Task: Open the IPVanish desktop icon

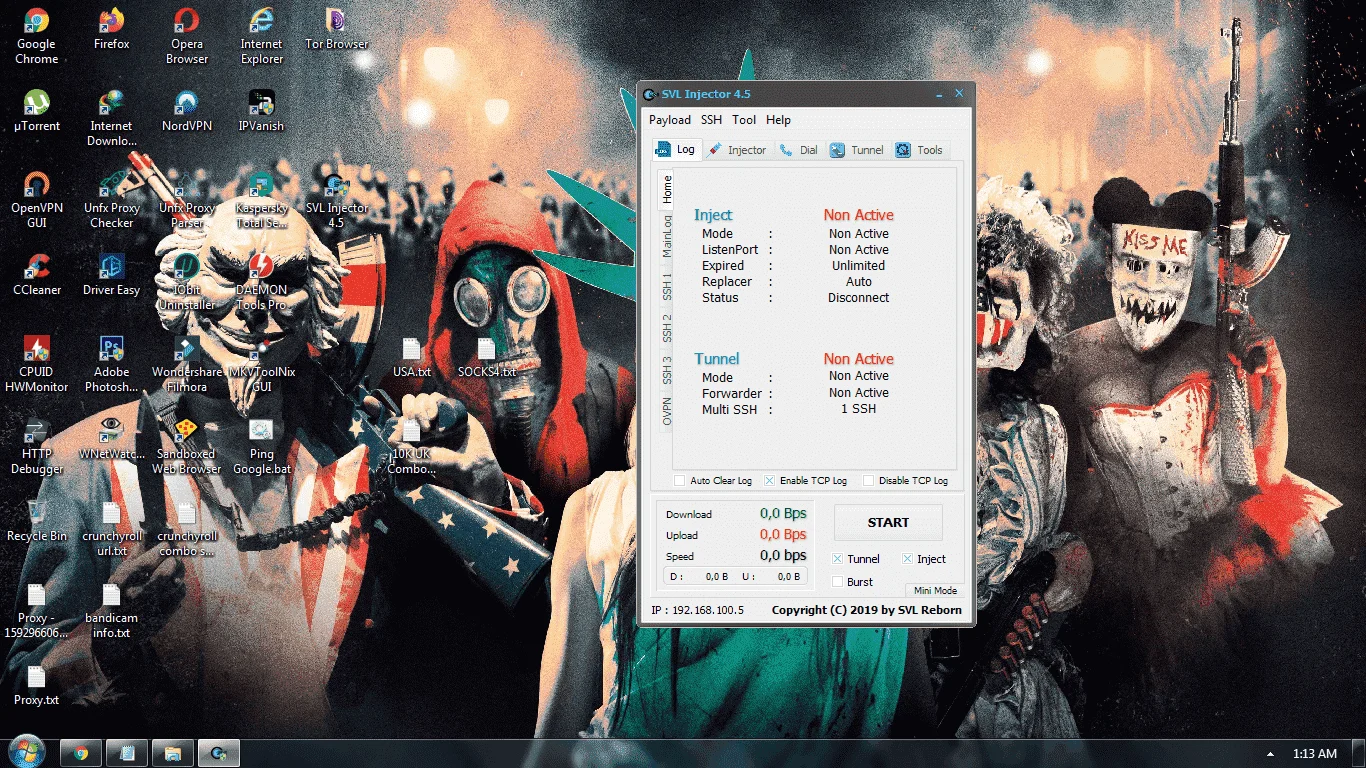Action: tap(261, 111)
